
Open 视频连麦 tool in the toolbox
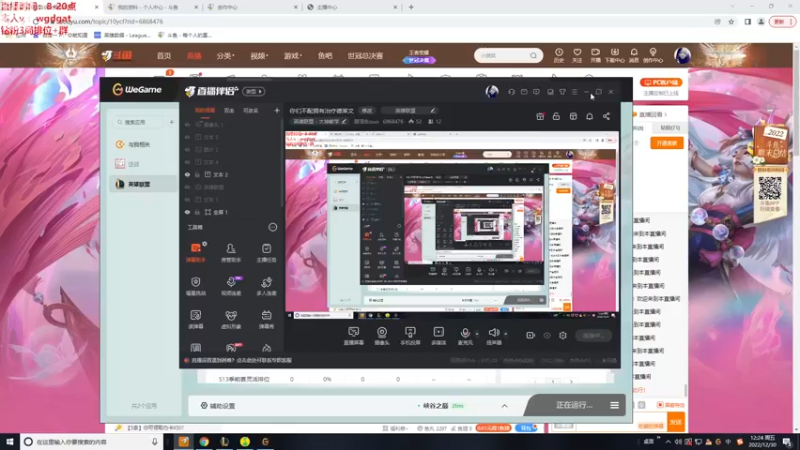click(x=231, y=286)
